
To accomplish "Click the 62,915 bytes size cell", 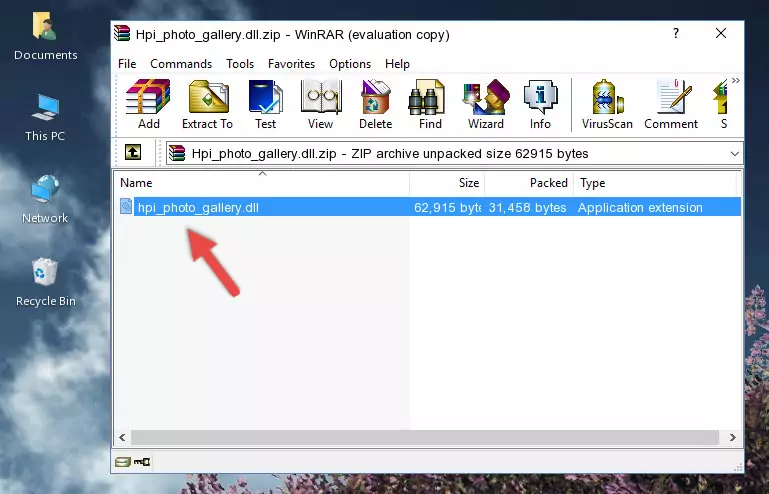I will click(x=447, y=208).
